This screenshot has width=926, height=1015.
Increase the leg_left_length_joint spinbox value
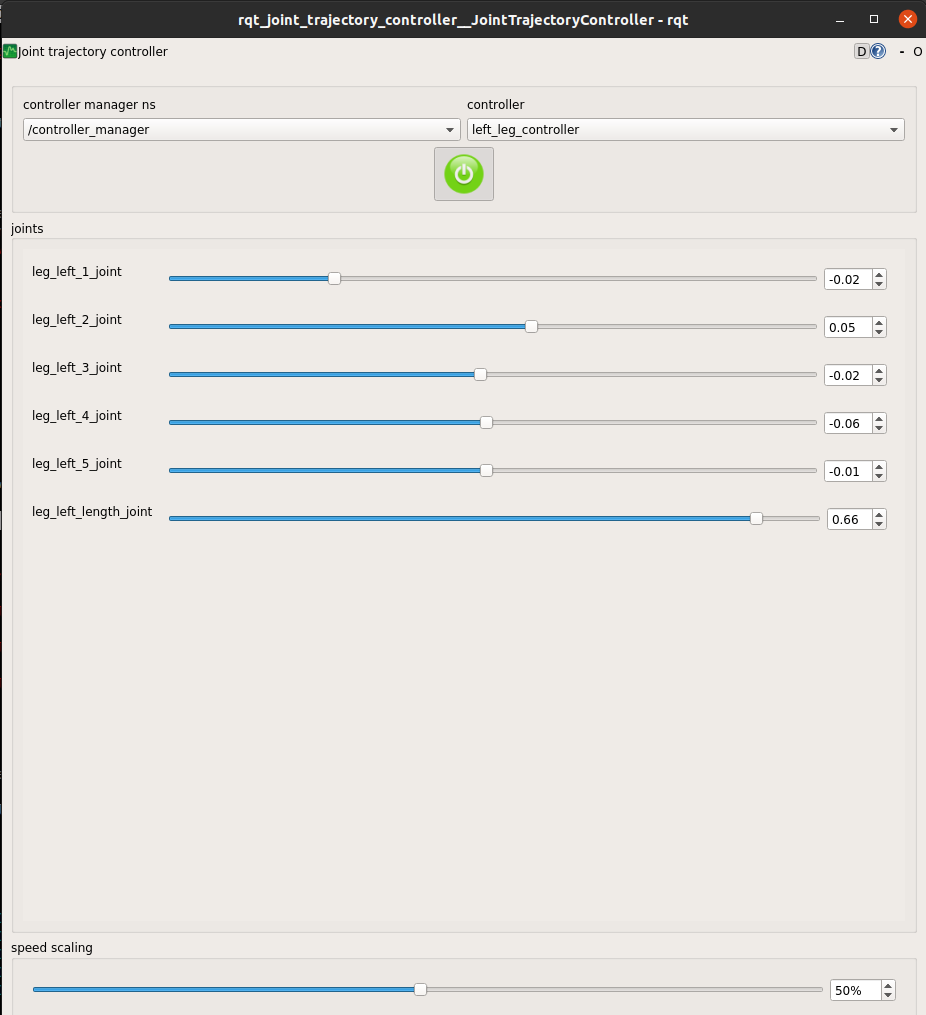coord(879,515)
